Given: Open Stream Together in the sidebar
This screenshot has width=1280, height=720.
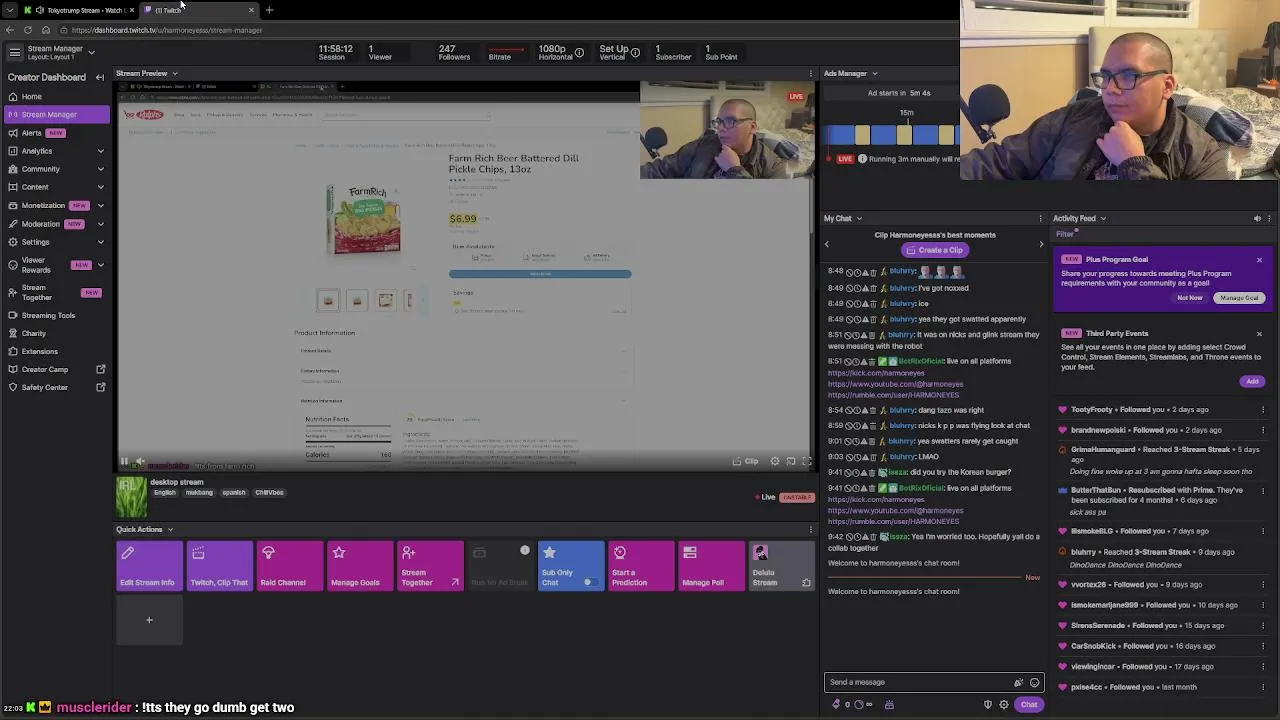Looking at the screenshot, I should [55, 292].
